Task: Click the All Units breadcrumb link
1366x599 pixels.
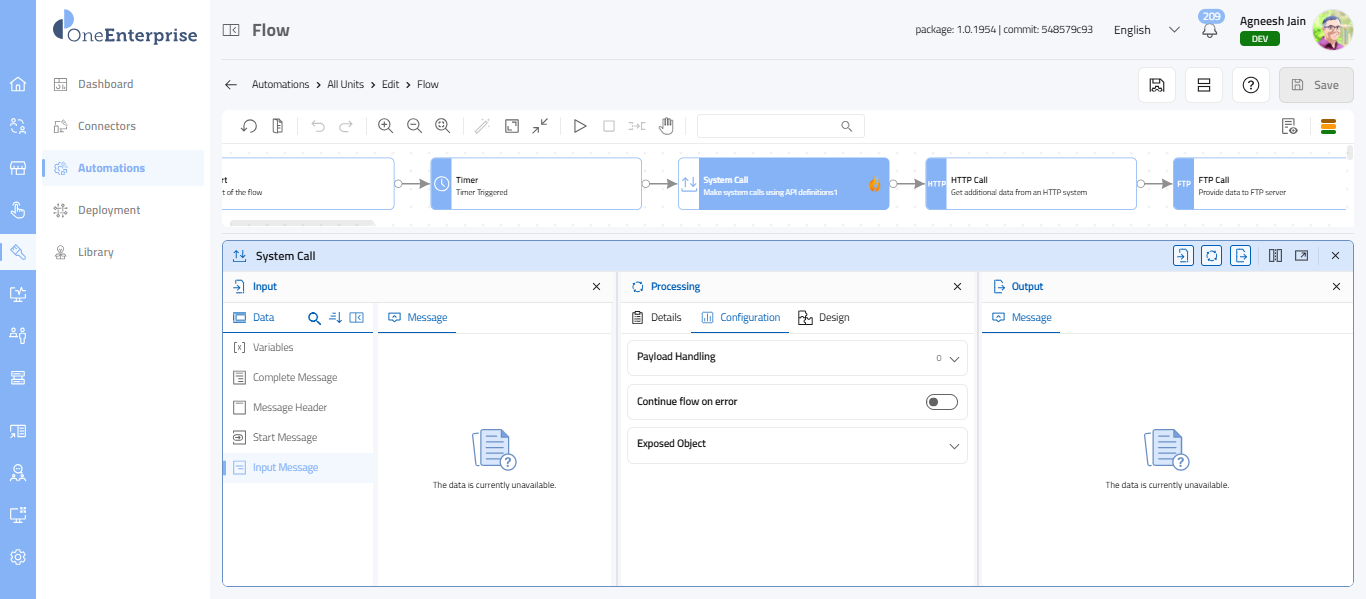Action: click(x=345, y=85)
